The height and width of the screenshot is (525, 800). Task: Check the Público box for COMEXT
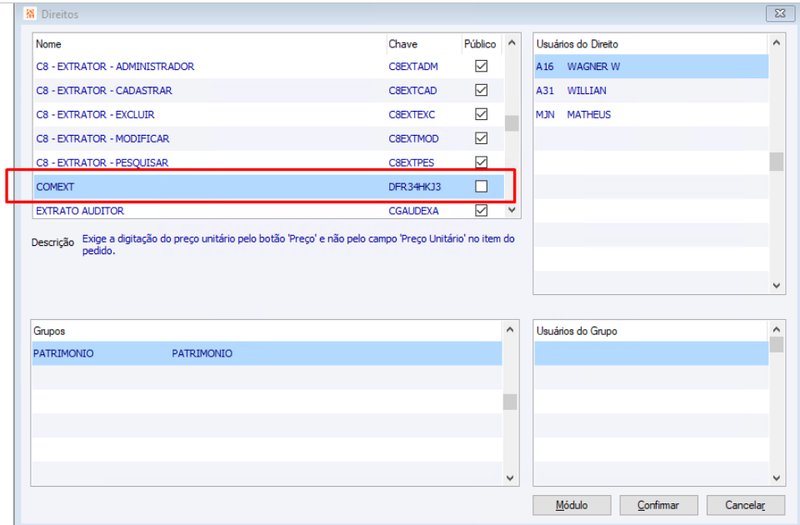tap(481, 186)
